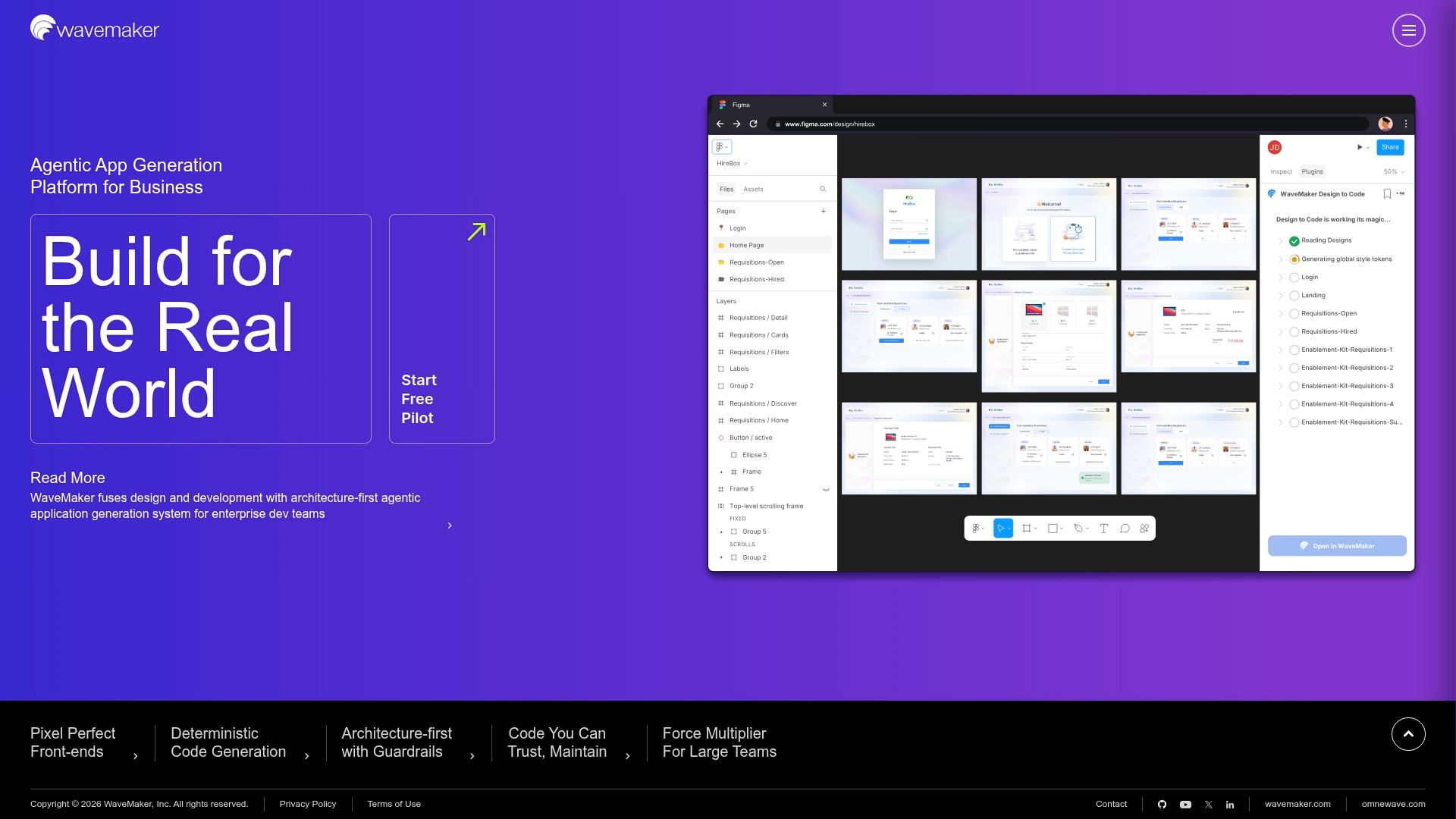Open the LinkedIn icon in footer

1230,805
